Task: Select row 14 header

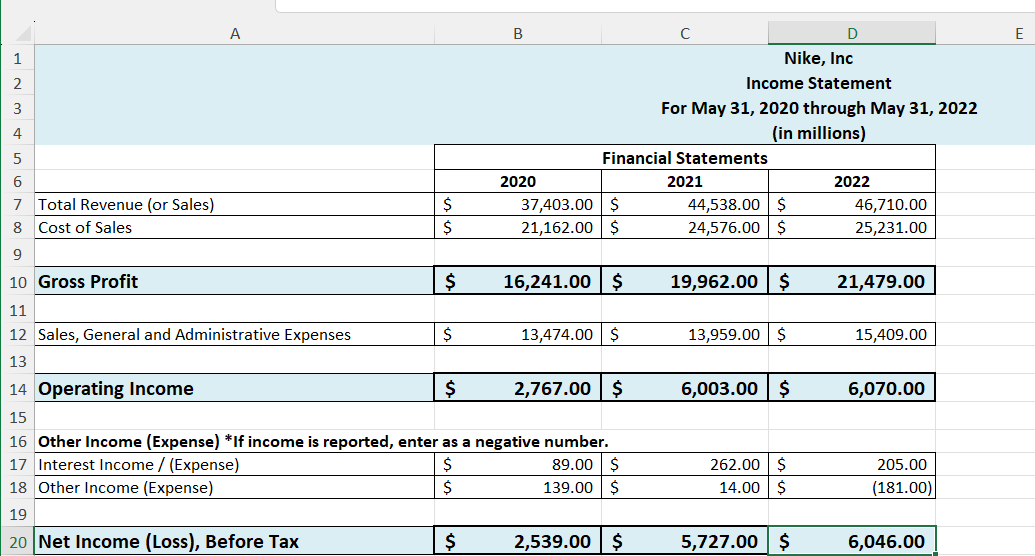Action: click(17, 388)
